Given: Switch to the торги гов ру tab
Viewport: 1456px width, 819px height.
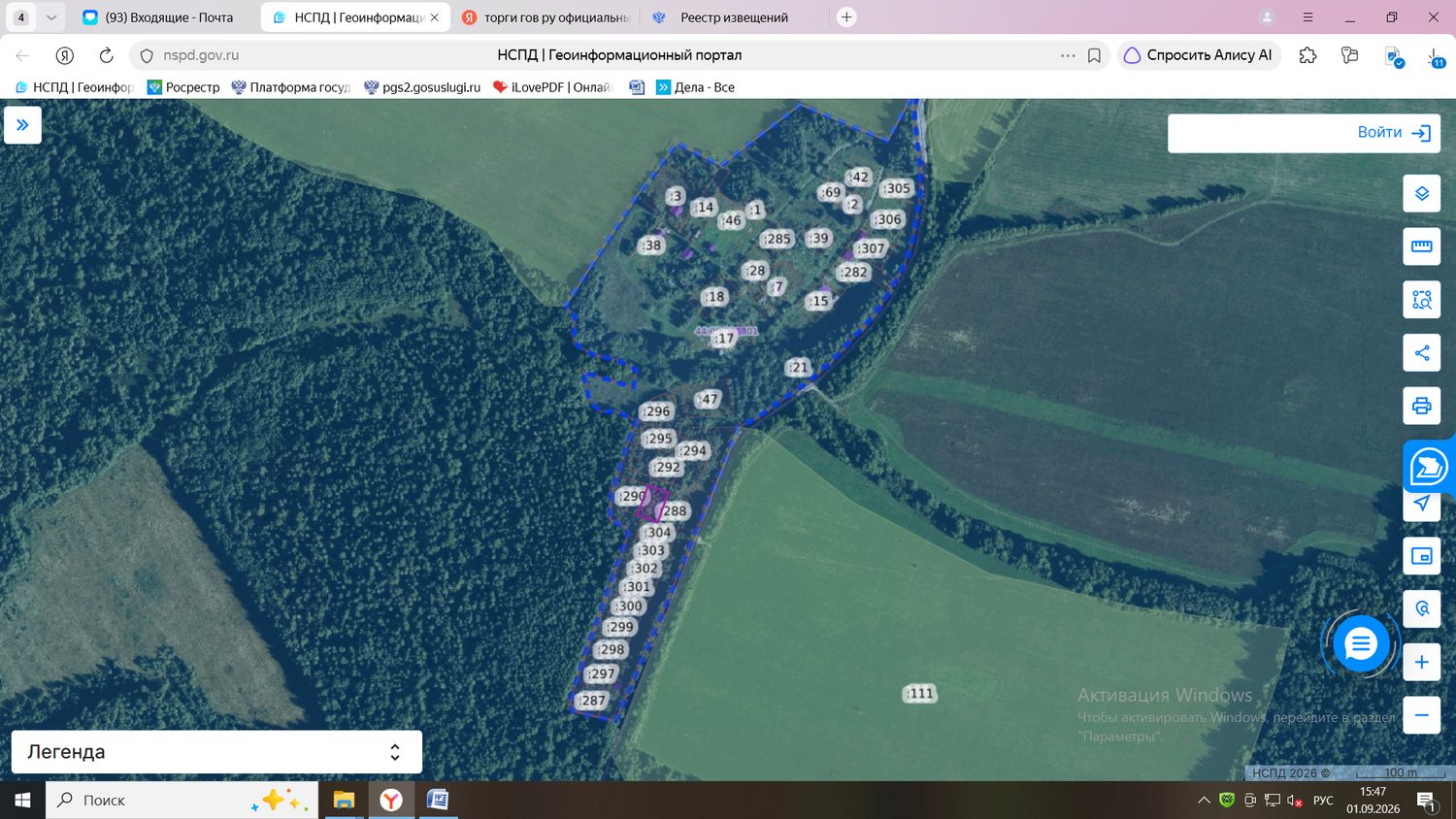Looking at the screenshot, I should 546,17.
